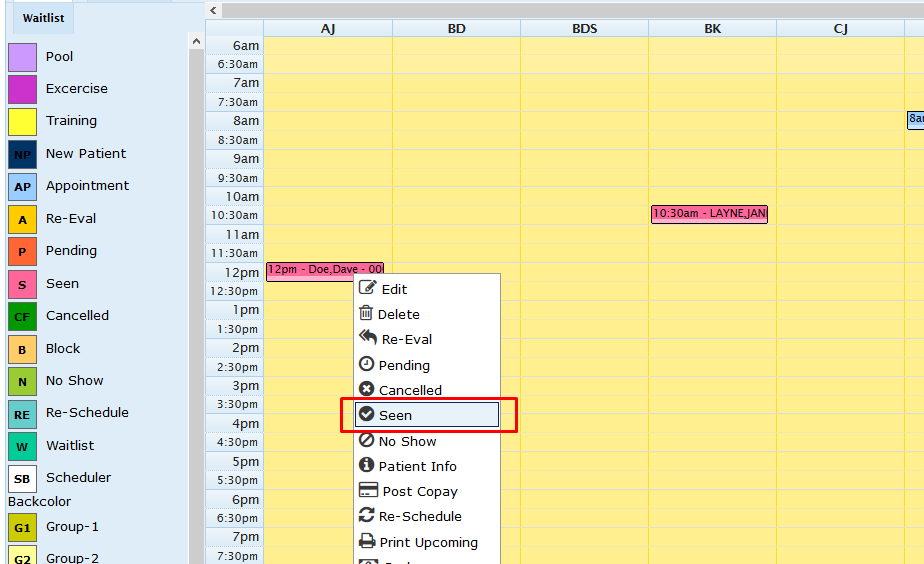The width and height of the screenshot is (924, 564).
Task: Click the Re-Eval reply arrows icon
Action: tap(368, 338)
